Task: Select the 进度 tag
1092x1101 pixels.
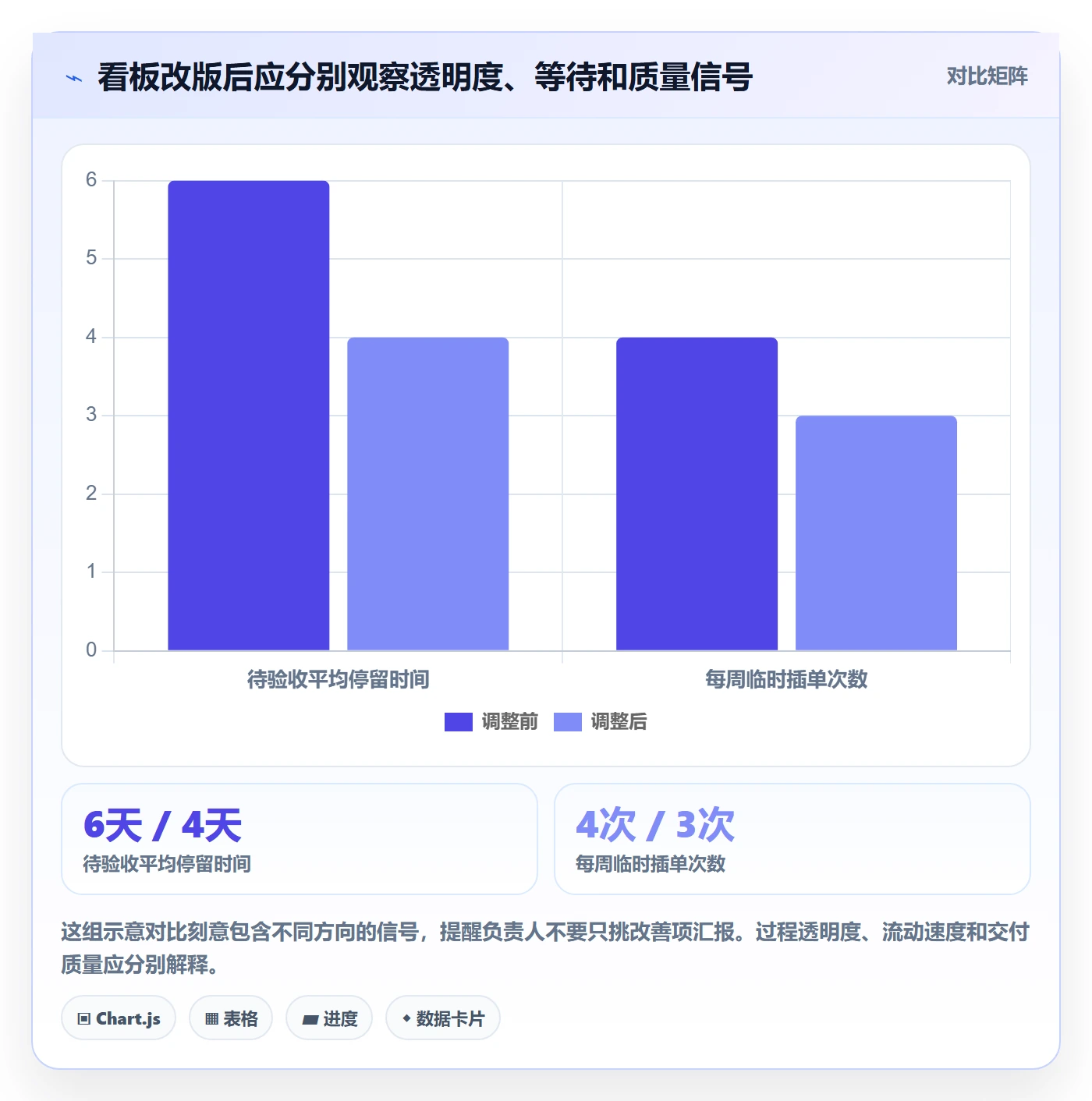Action: point(329,1018)
